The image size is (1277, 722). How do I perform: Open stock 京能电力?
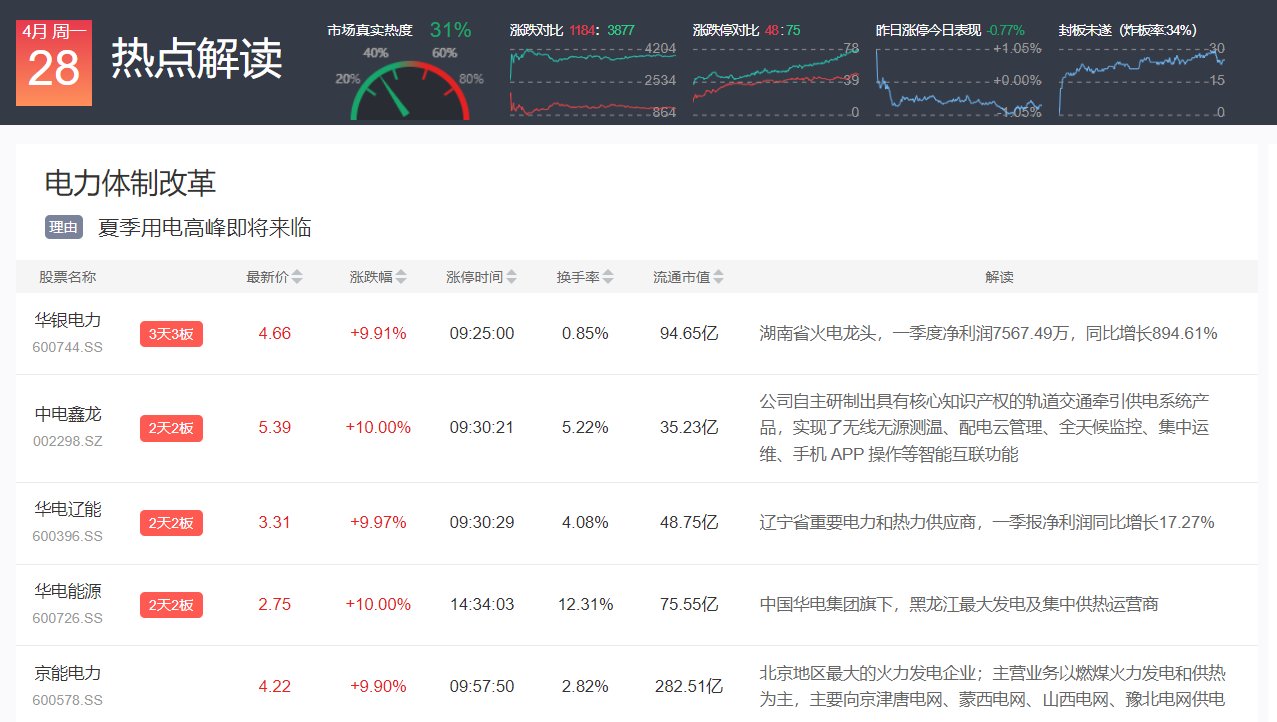[68, 673]
